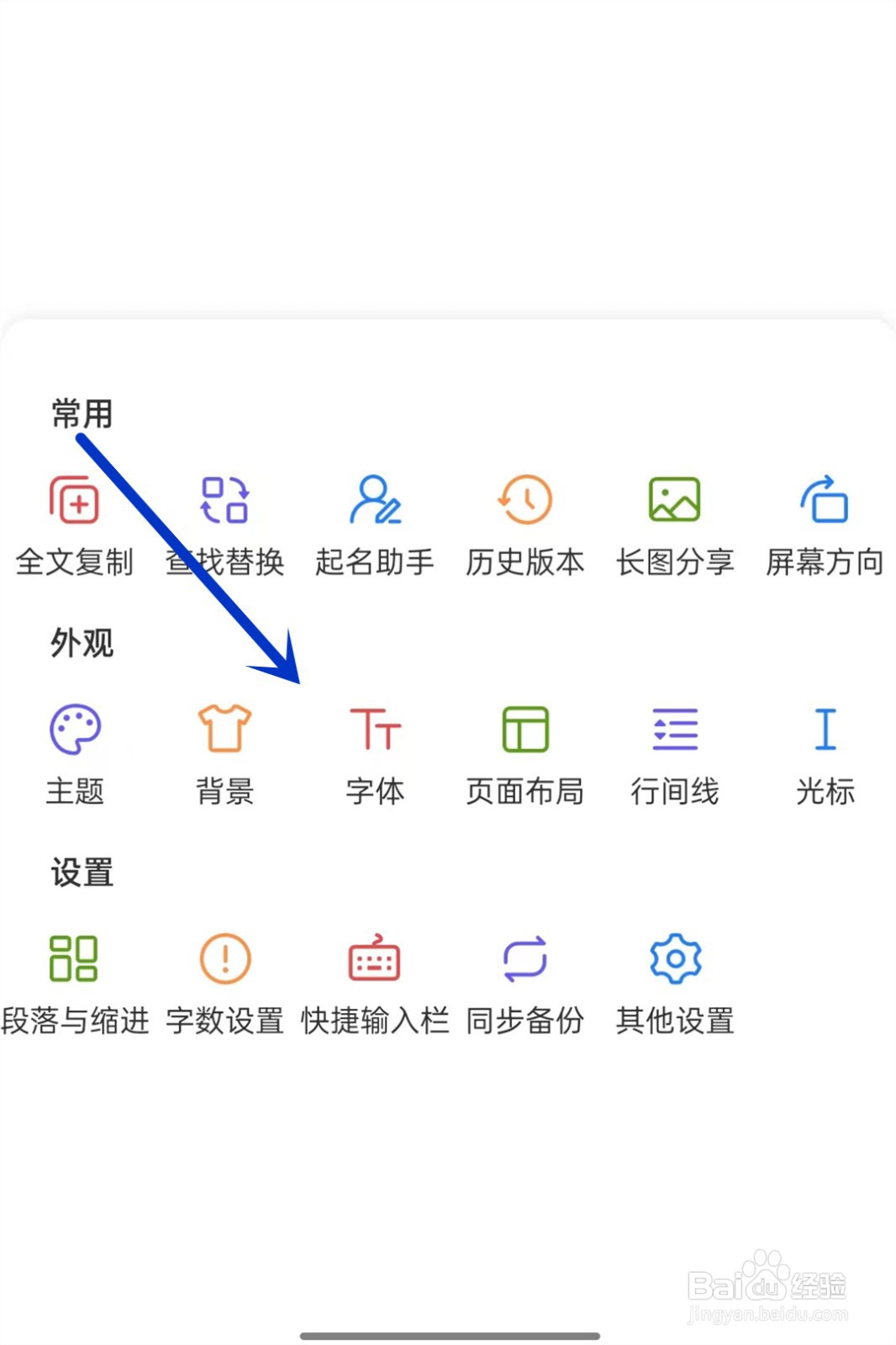This screenshot has height=1345, width=896.
Task: Start 同步备份 sync backup
Action: [524, 959]
